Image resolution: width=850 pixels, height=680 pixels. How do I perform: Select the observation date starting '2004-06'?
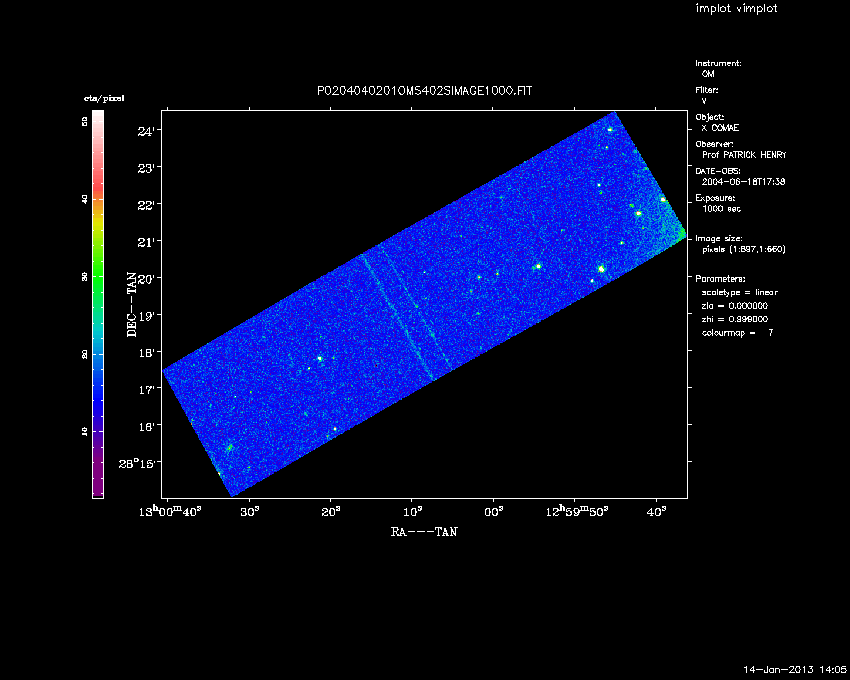point(743,182)
